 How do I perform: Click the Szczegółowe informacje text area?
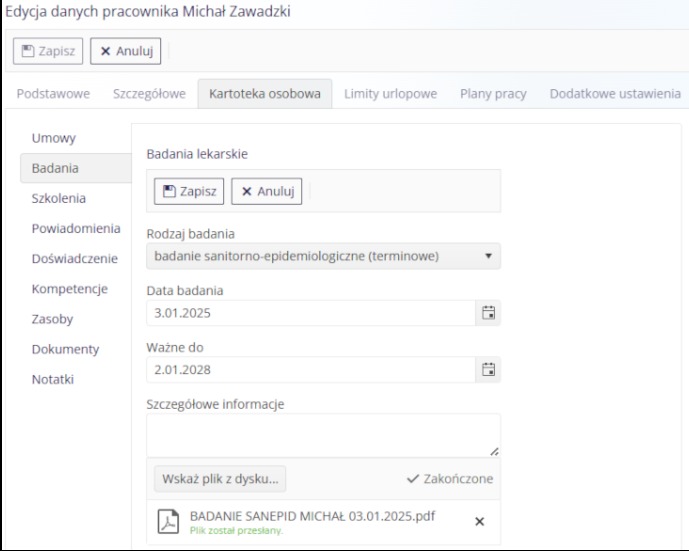pyautogui.click(x=323, y=435)
